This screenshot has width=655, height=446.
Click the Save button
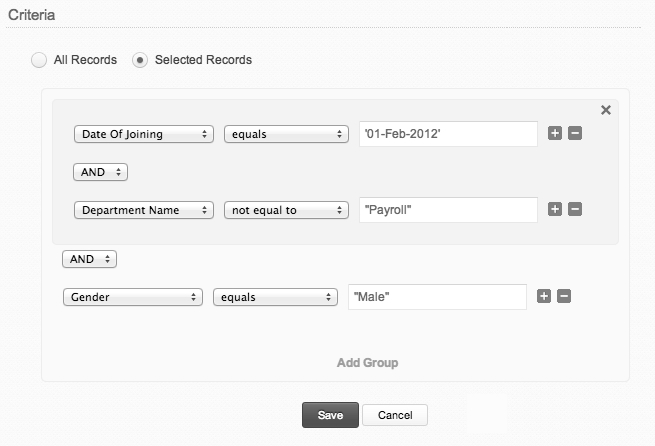(330, 415)
